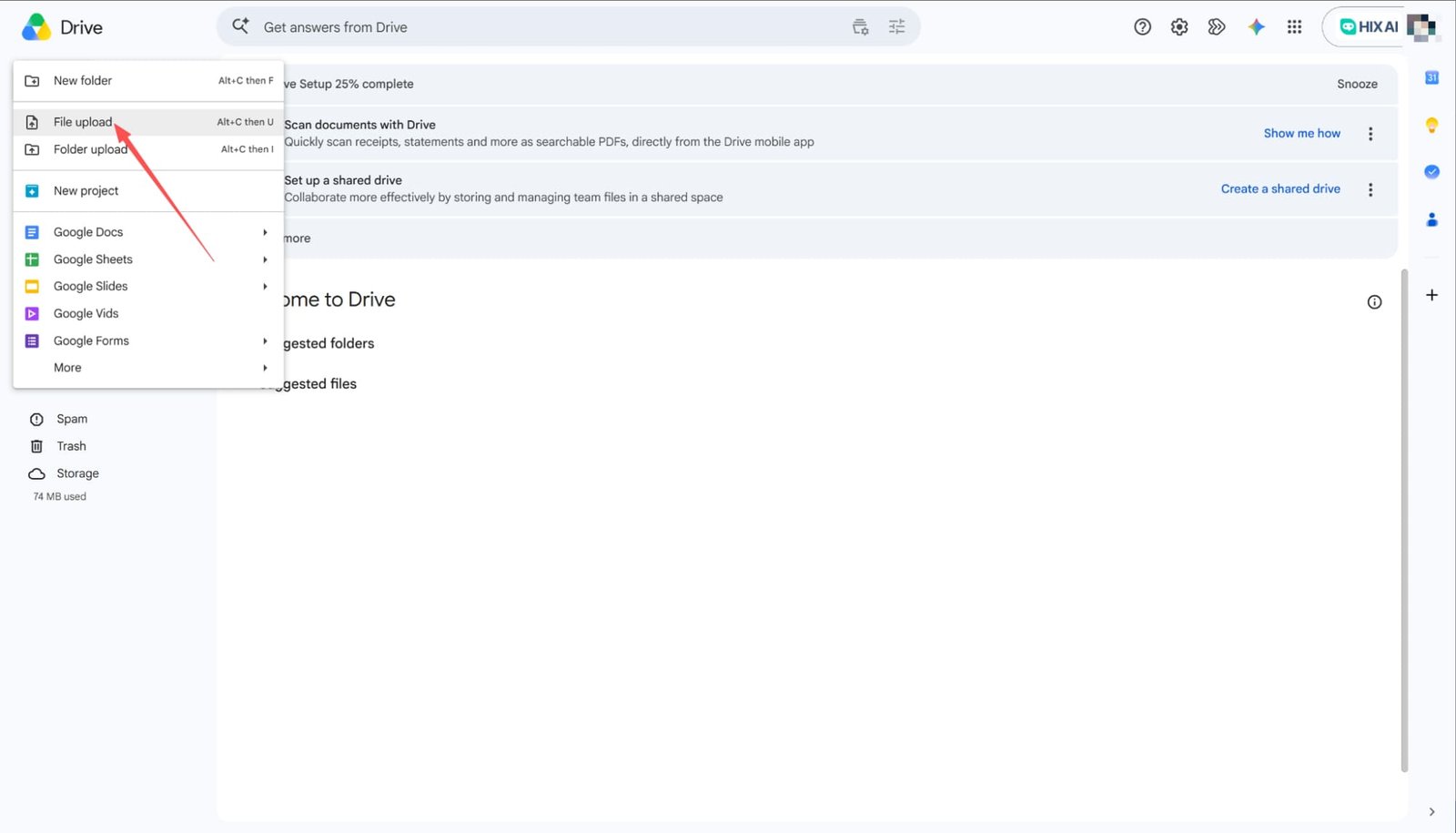Viewport: 1456px width, 833px height.
Task: Select Google Vids from the menu
Action: (x=148, y=313)
